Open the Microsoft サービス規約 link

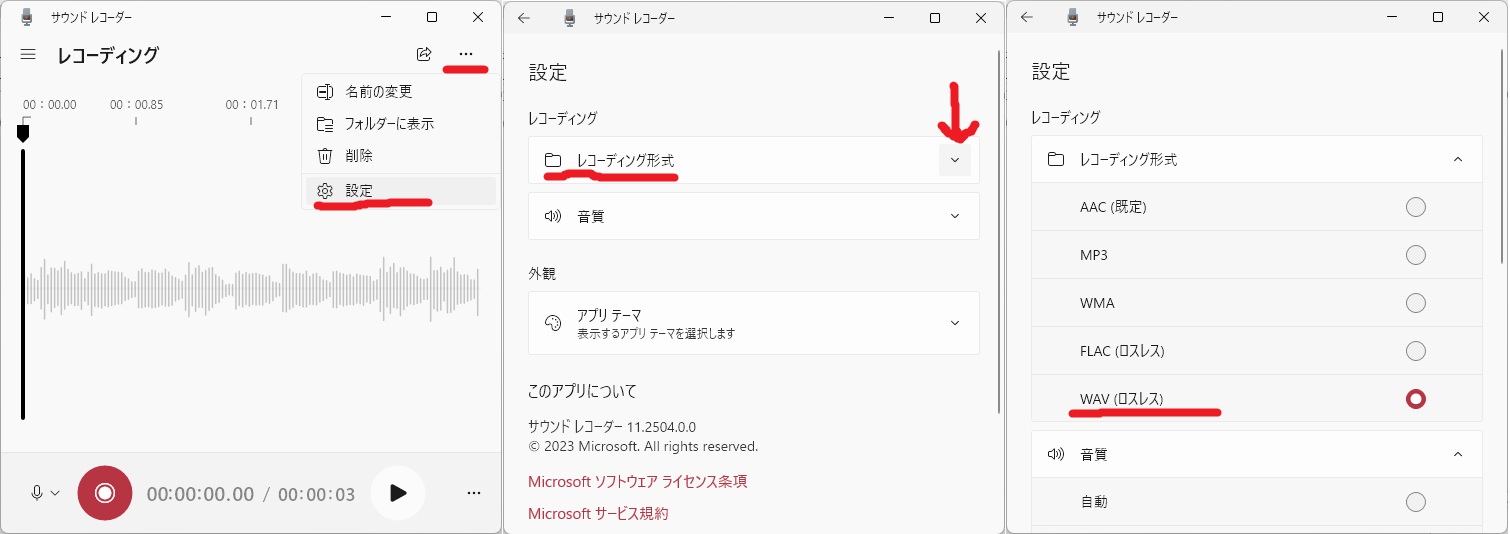(598, 514)
